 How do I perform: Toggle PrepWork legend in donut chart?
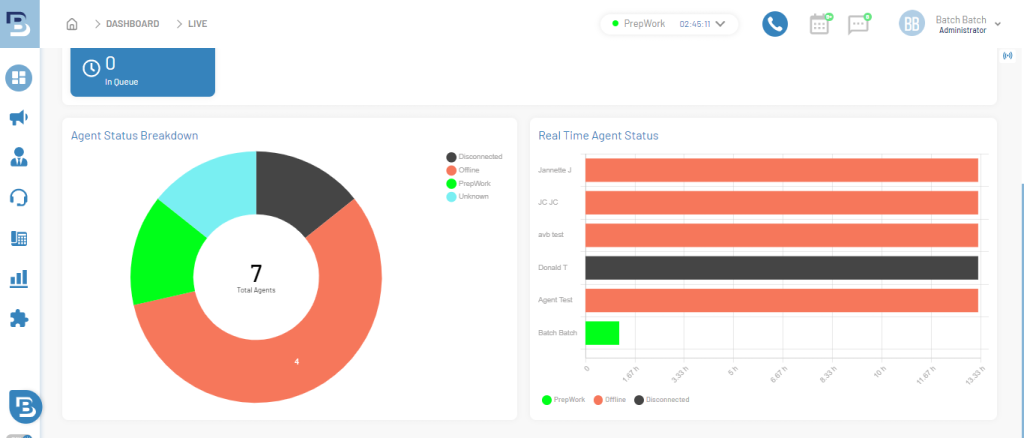coord(468,183)
